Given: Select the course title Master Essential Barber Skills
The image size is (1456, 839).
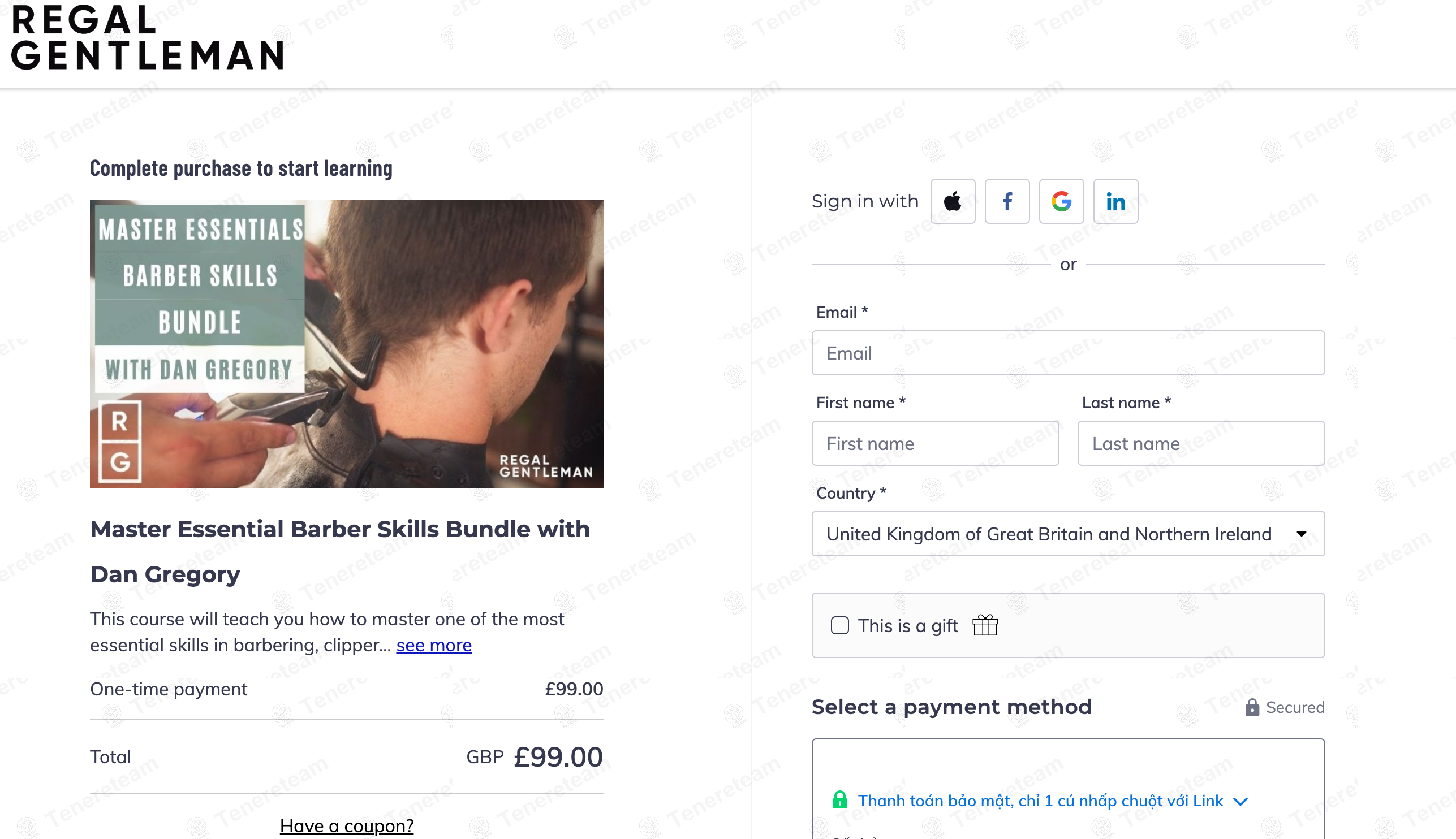Looking at the screenshot, I should [340, 551].
